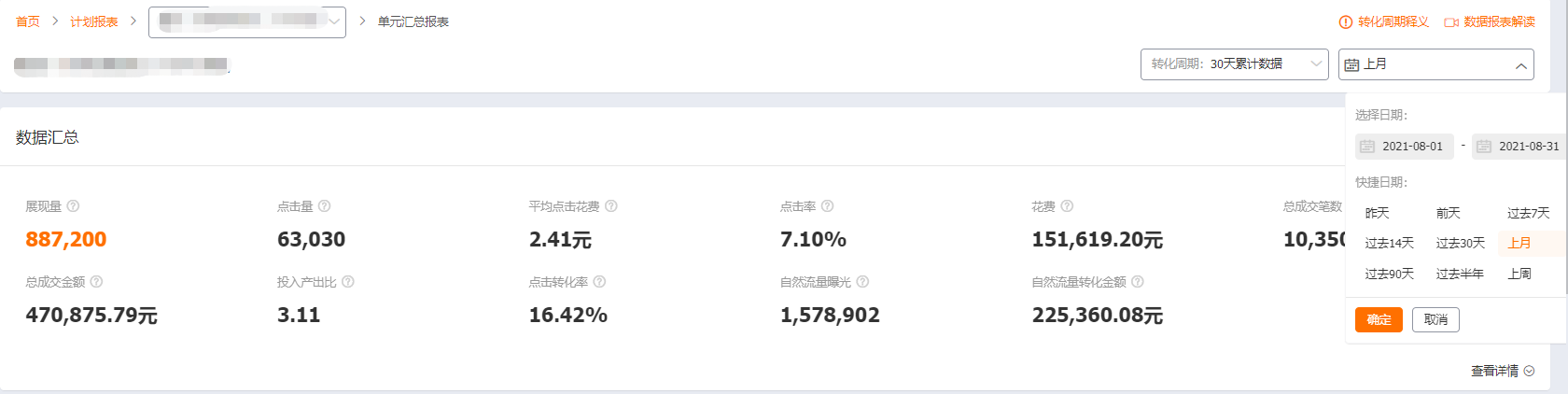Click 取消 button in date picker

(x=1435, y=320)
